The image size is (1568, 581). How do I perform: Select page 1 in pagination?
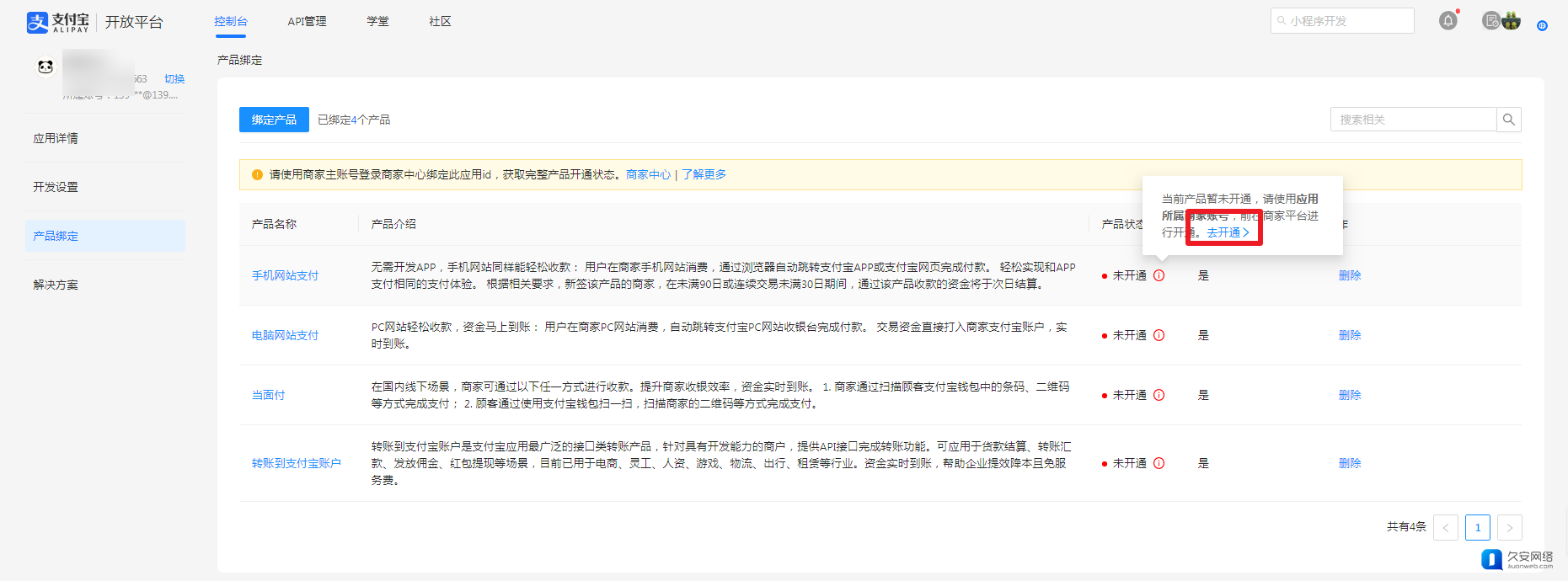(1477, 527)
